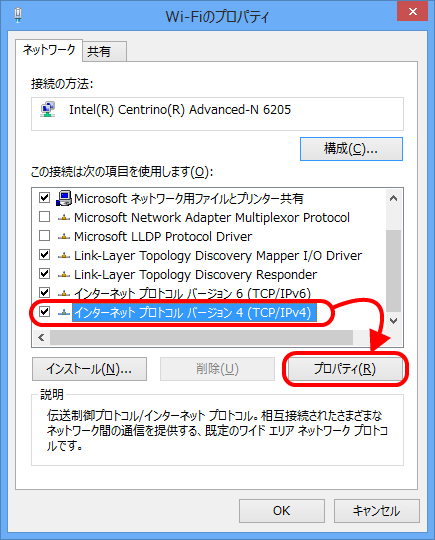Screen dimensions: 435x540
Task: Click the Topology Discovery Mapper I/O Driver icon
Action: click(64, 256)
